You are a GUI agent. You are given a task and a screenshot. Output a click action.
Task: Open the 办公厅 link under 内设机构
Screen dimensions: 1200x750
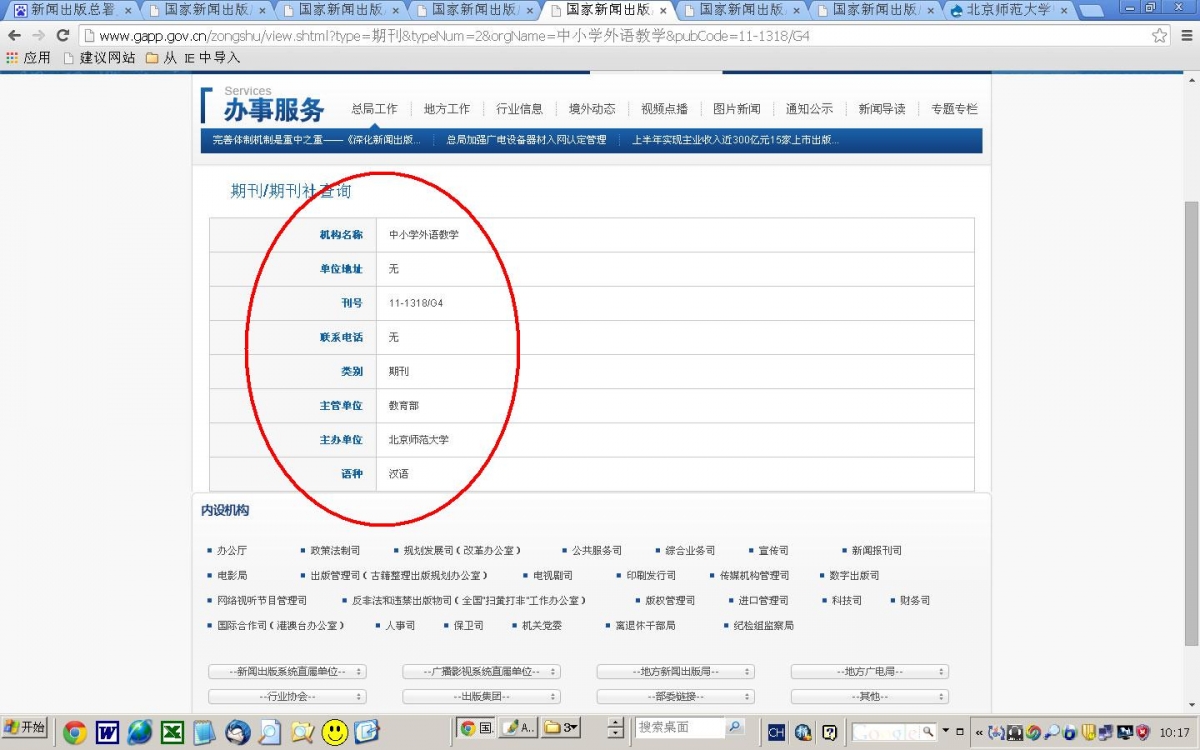click(232, 549)
